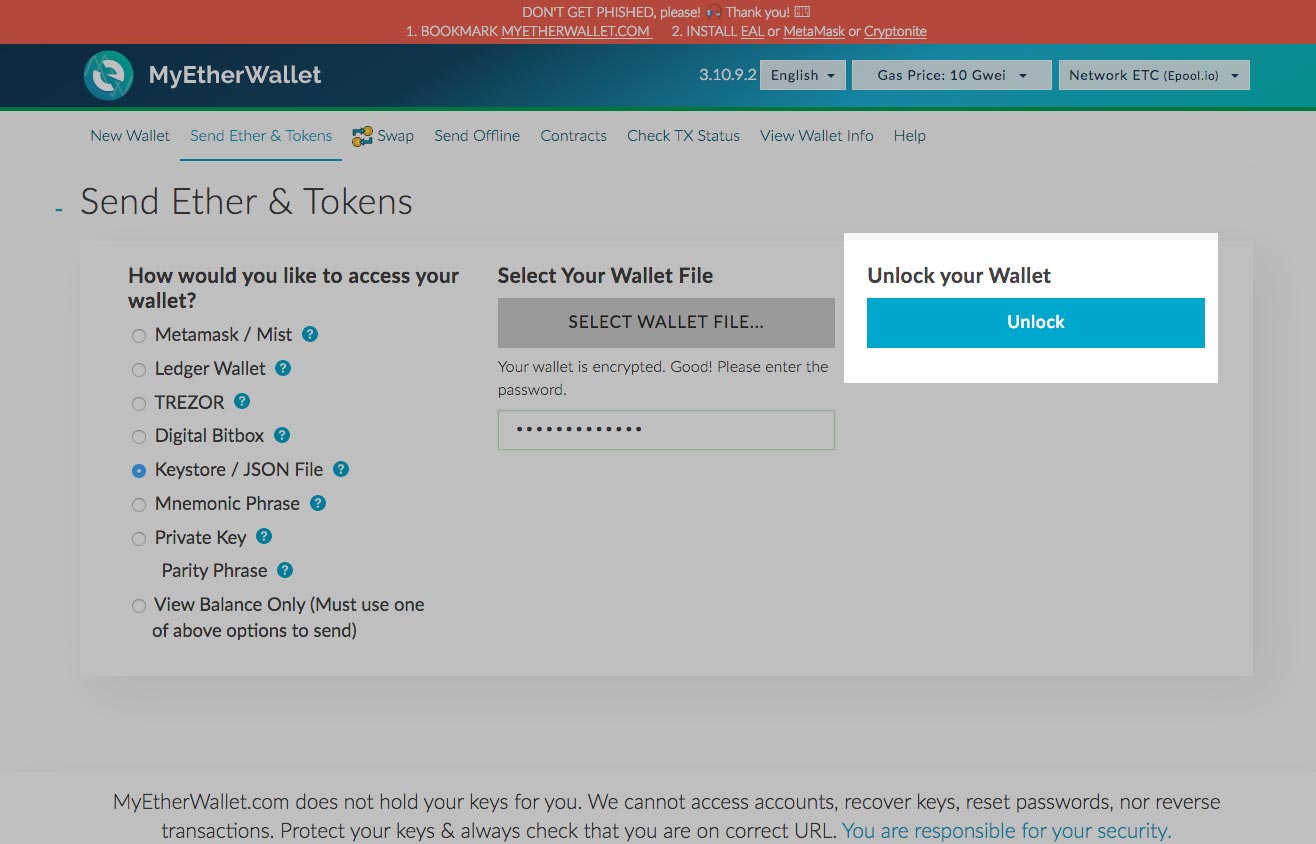Image resolution: width=1316 pixels, height=844 pixels.
Task: Focus the wallet password input field
Action: [x=666, y=430]
